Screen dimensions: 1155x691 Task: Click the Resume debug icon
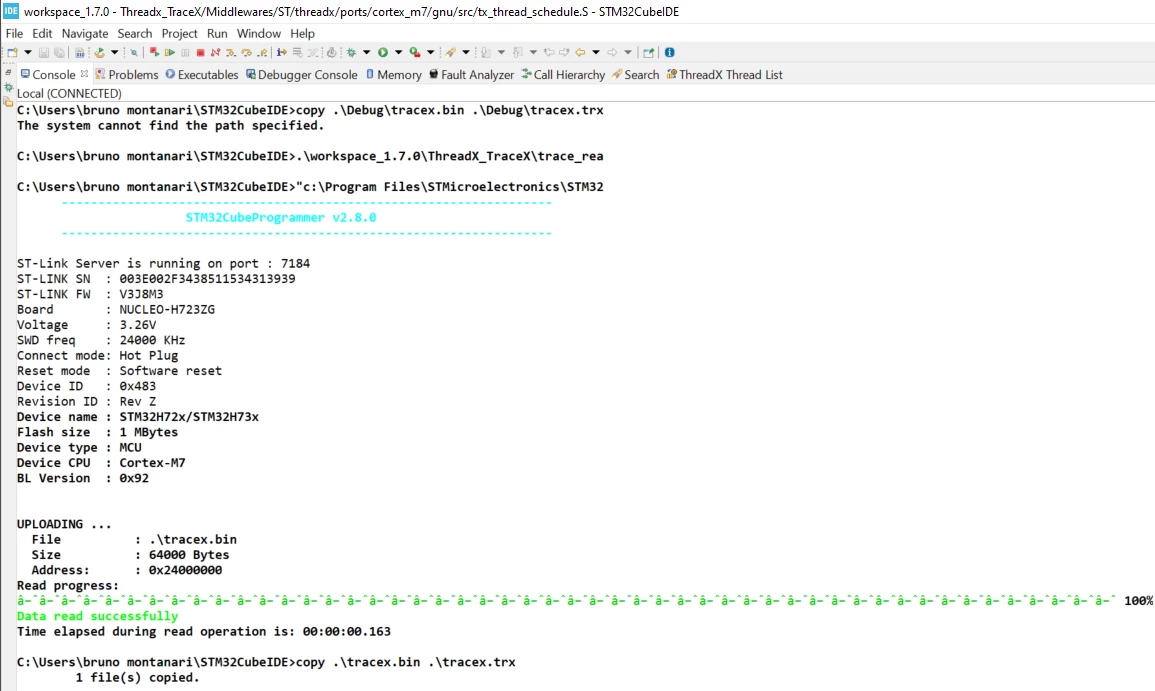(x=169, y=52)
